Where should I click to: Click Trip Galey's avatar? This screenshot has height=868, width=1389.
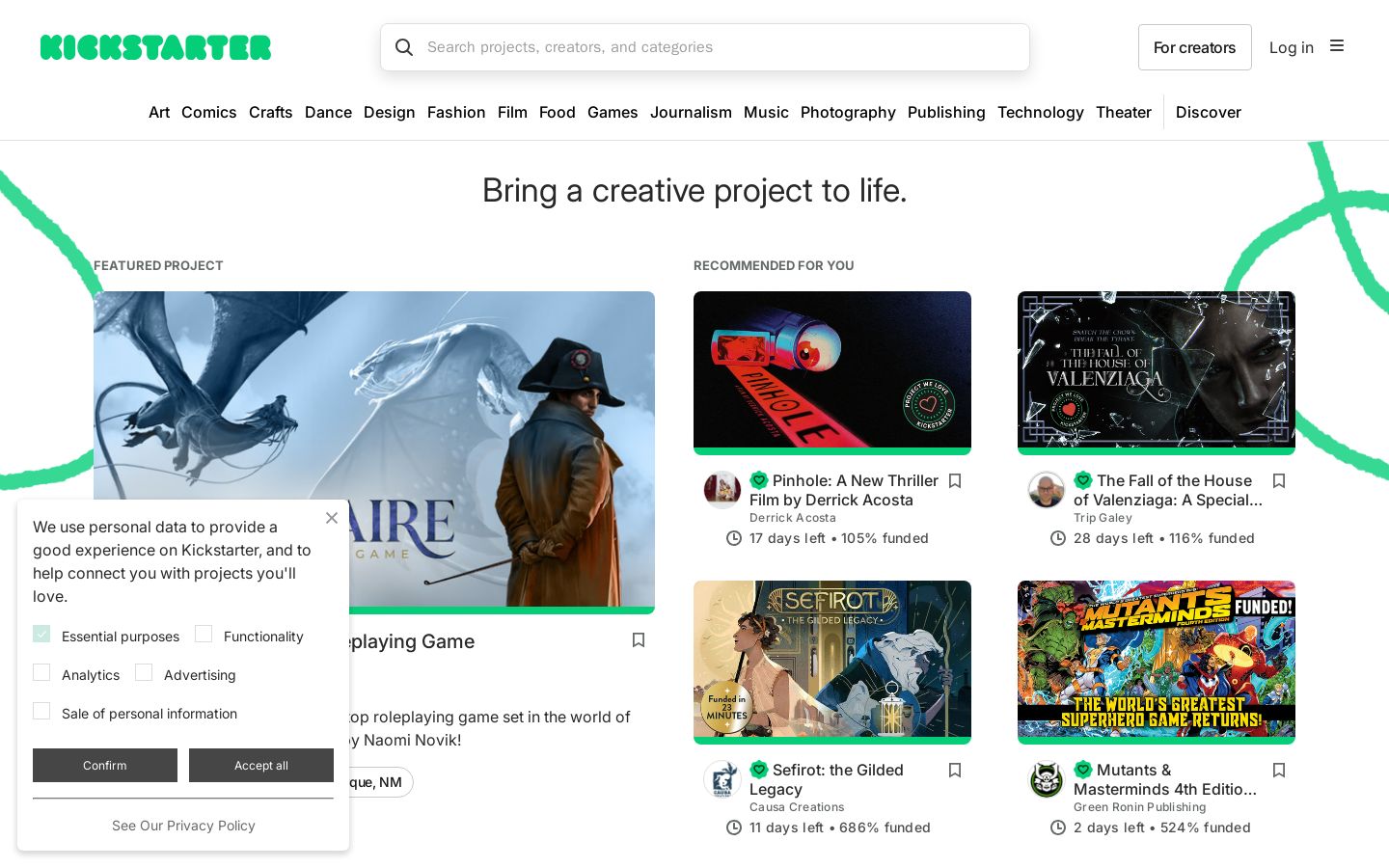[1047, 490]
